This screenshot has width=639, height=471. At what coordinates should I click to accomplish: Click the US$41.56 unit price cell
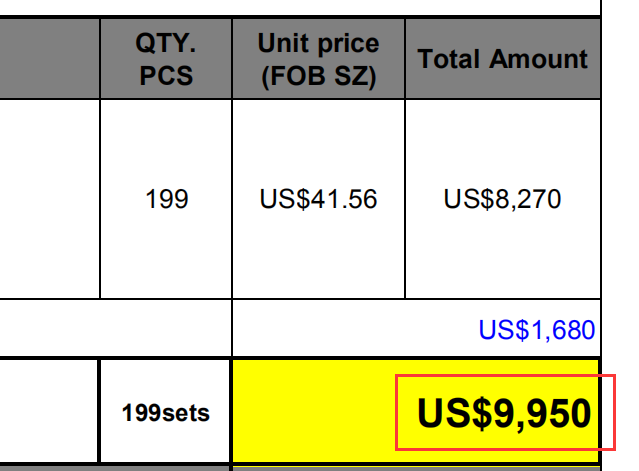[x=318, y=199]
